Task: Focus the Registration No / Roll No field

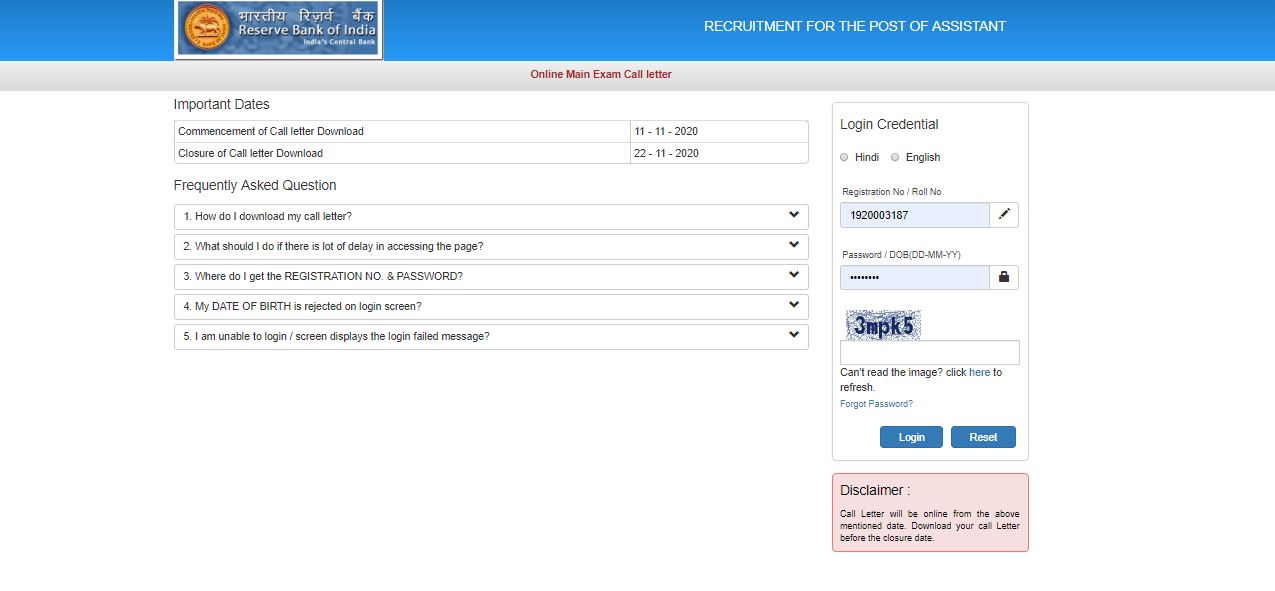Action: pyautogui.click(x=914, y=215)
